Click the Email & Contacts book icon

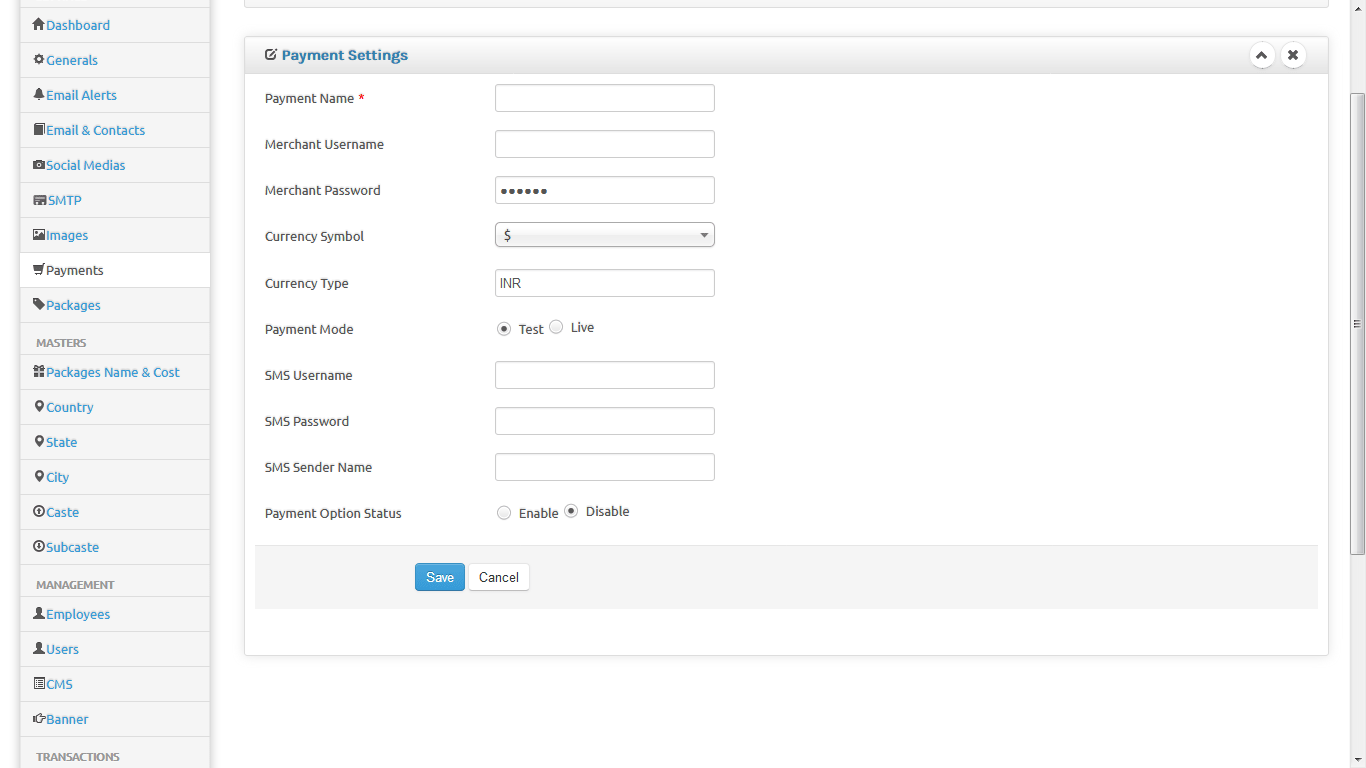39,129
